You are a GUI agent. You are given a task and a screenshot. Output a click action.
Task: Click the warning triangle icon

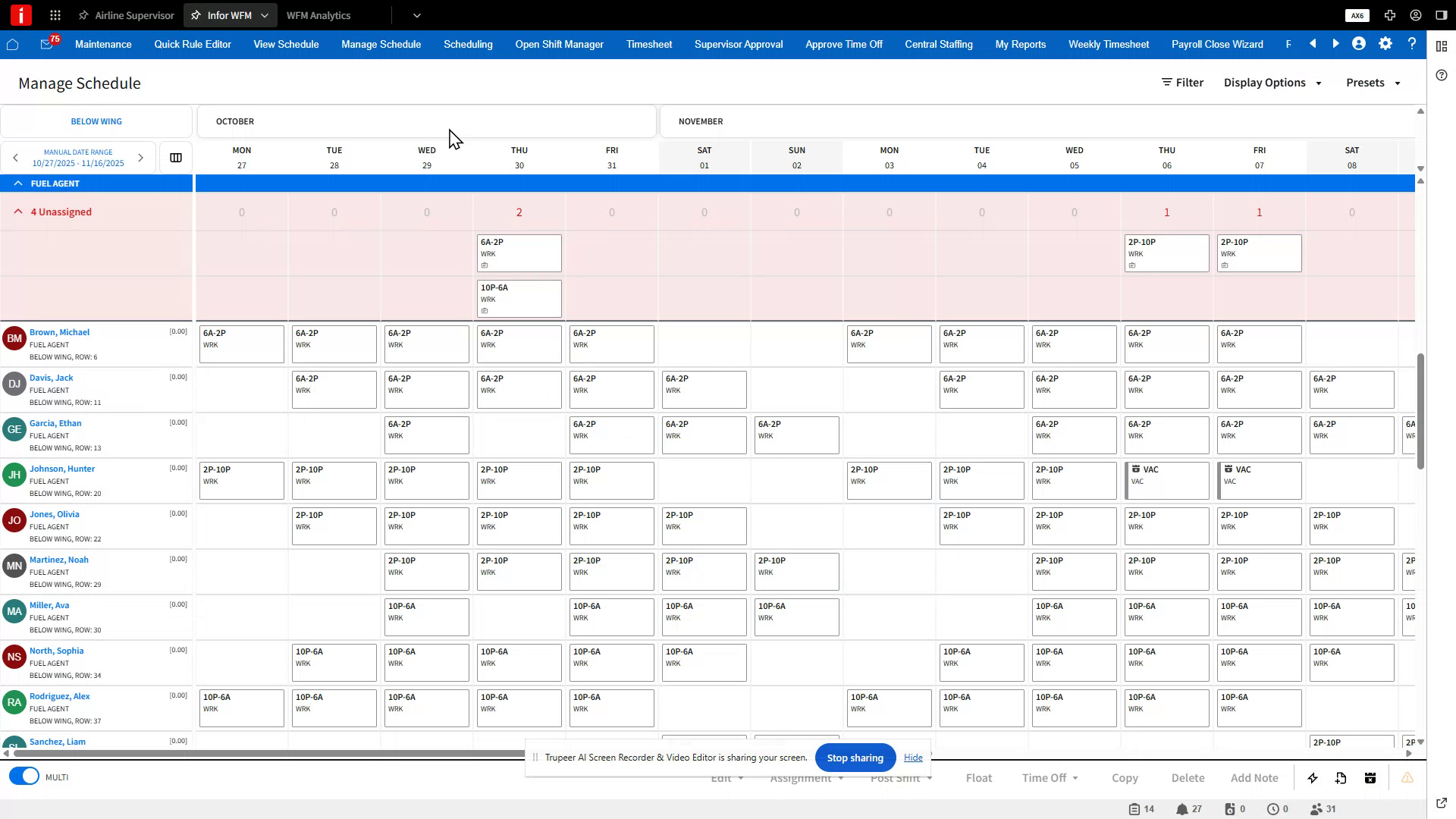coord(1408,777)
